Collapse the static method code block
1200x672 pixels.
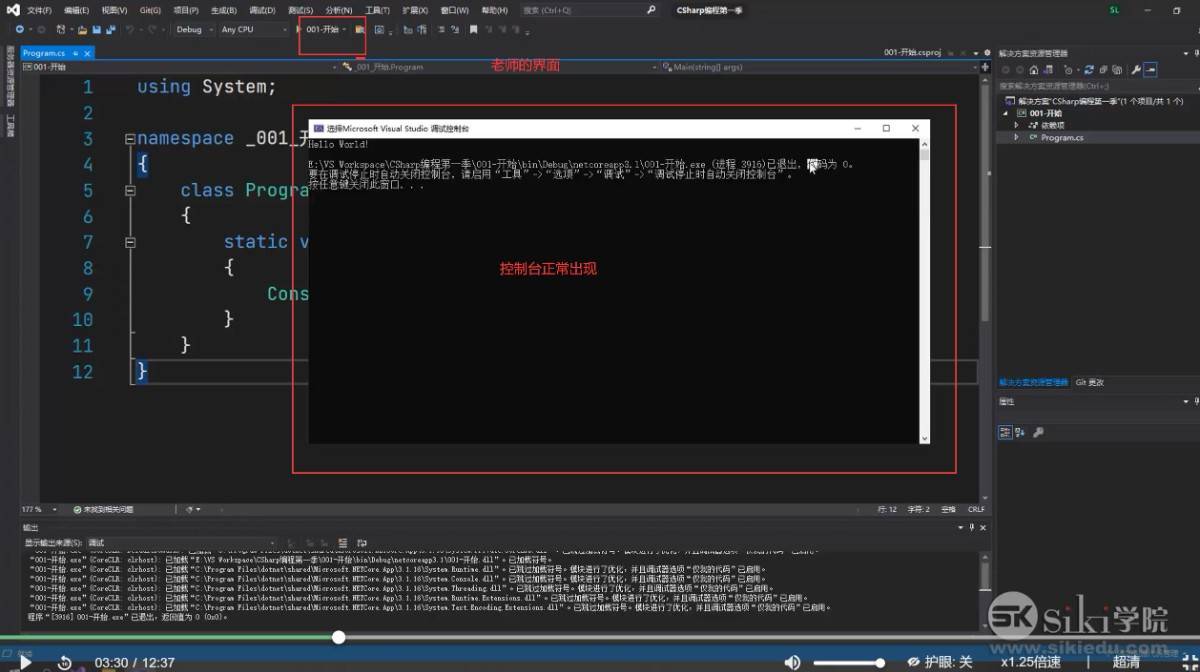point(130,242)
